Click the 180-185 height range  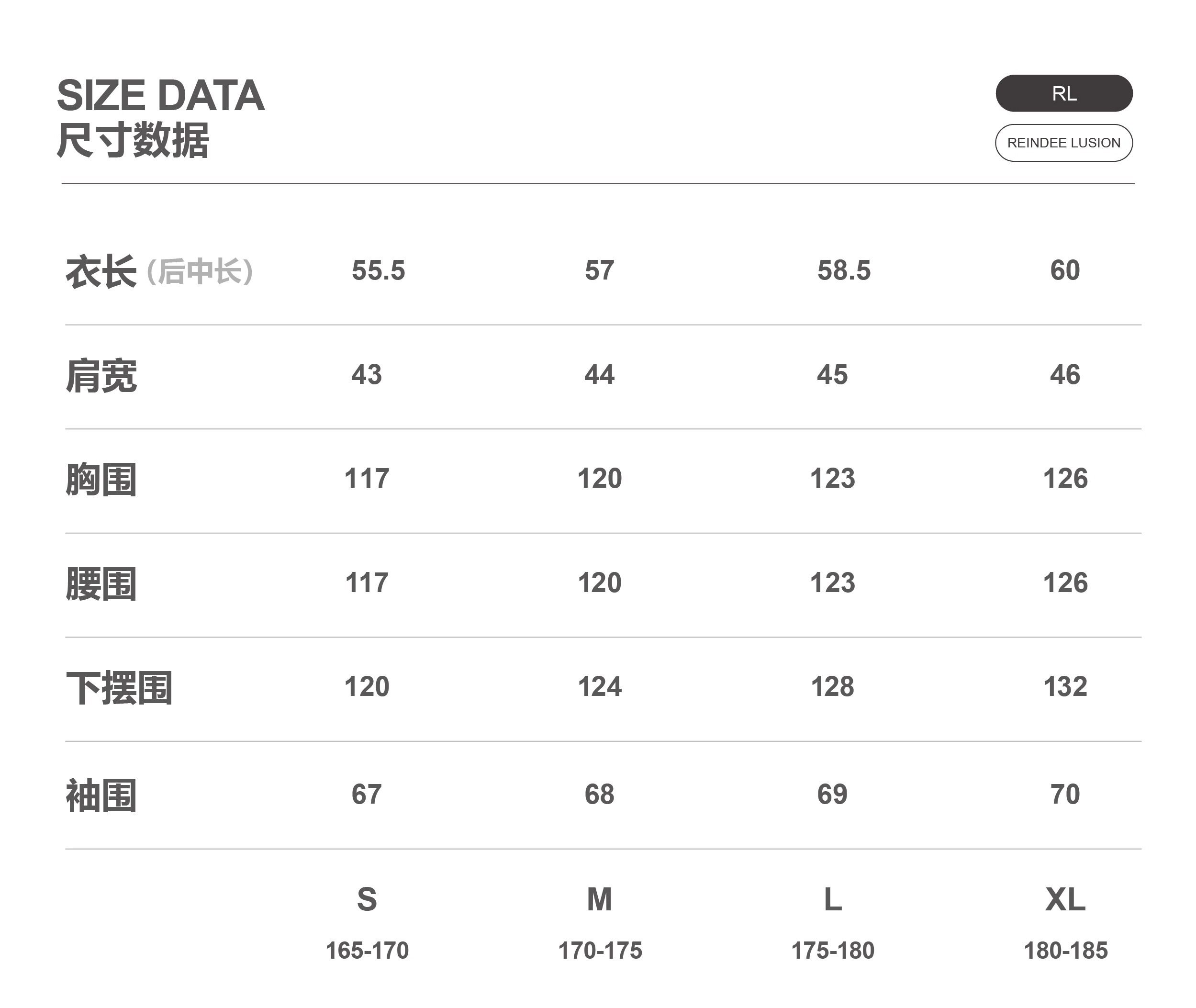point(1065,951)
